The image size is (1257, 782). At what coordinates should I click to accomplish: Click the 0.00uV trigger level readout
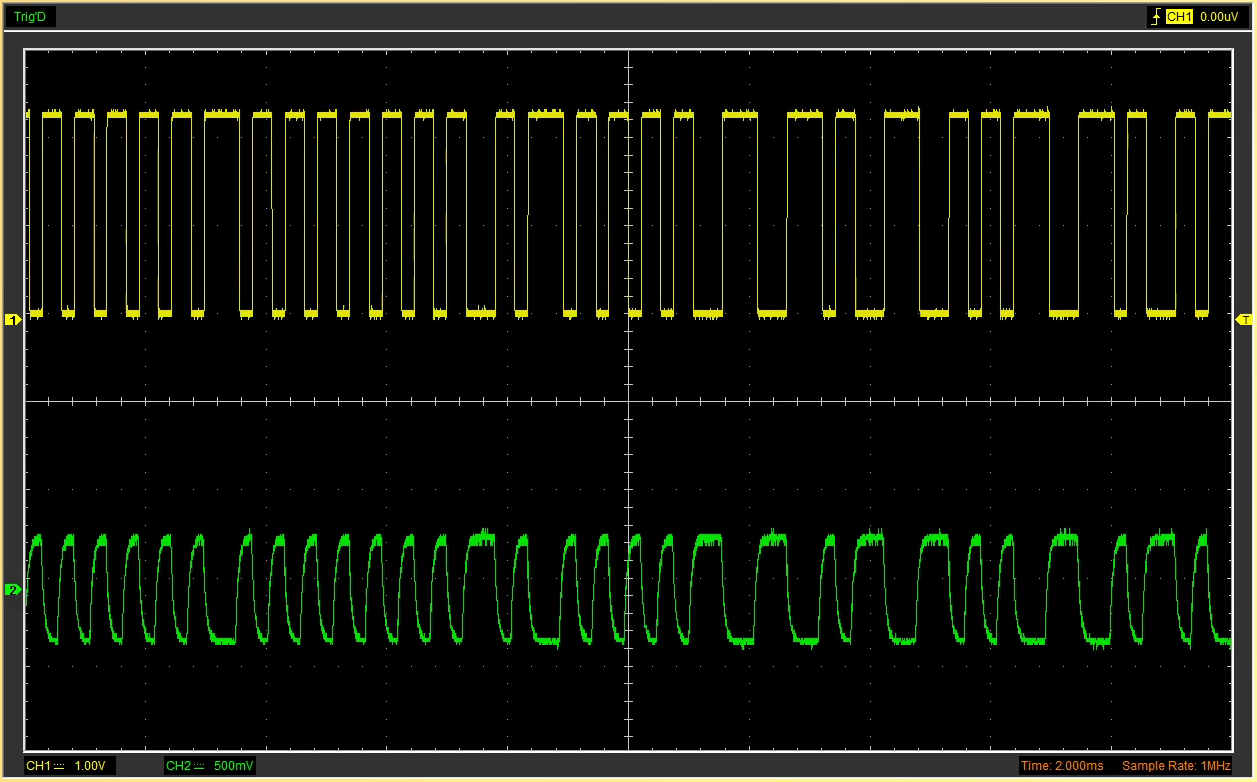pos(1219,17)
